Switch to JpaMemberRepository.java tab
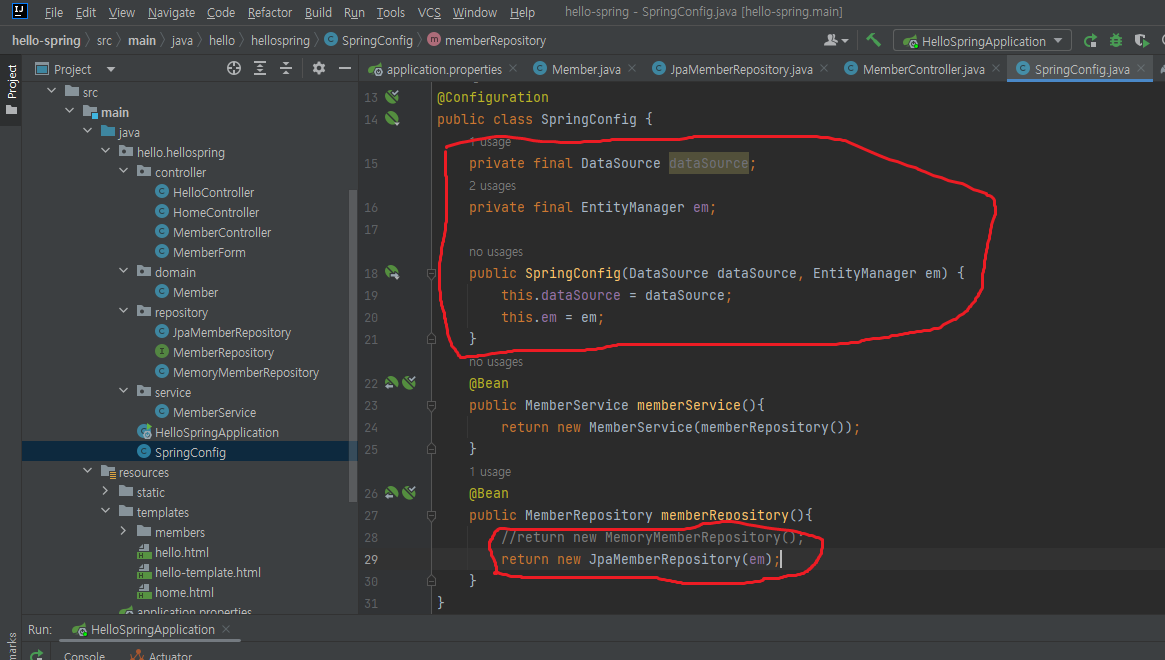This screenshot has height=660, width=1165. point(741,69)
